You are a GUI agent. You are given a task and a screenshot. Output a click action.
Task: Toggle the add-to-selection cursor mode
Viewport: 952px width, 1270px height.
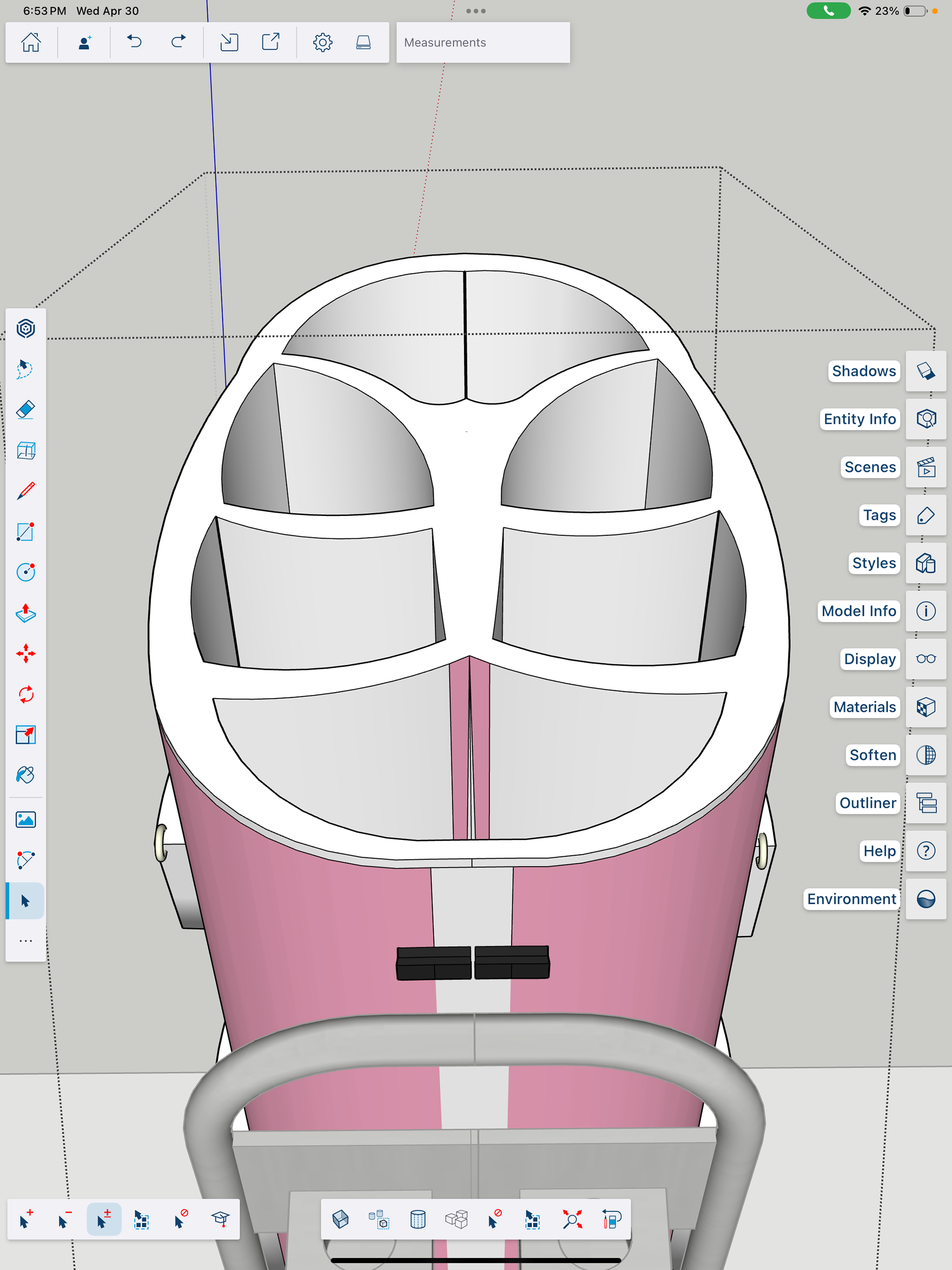tap(26, 1219)
